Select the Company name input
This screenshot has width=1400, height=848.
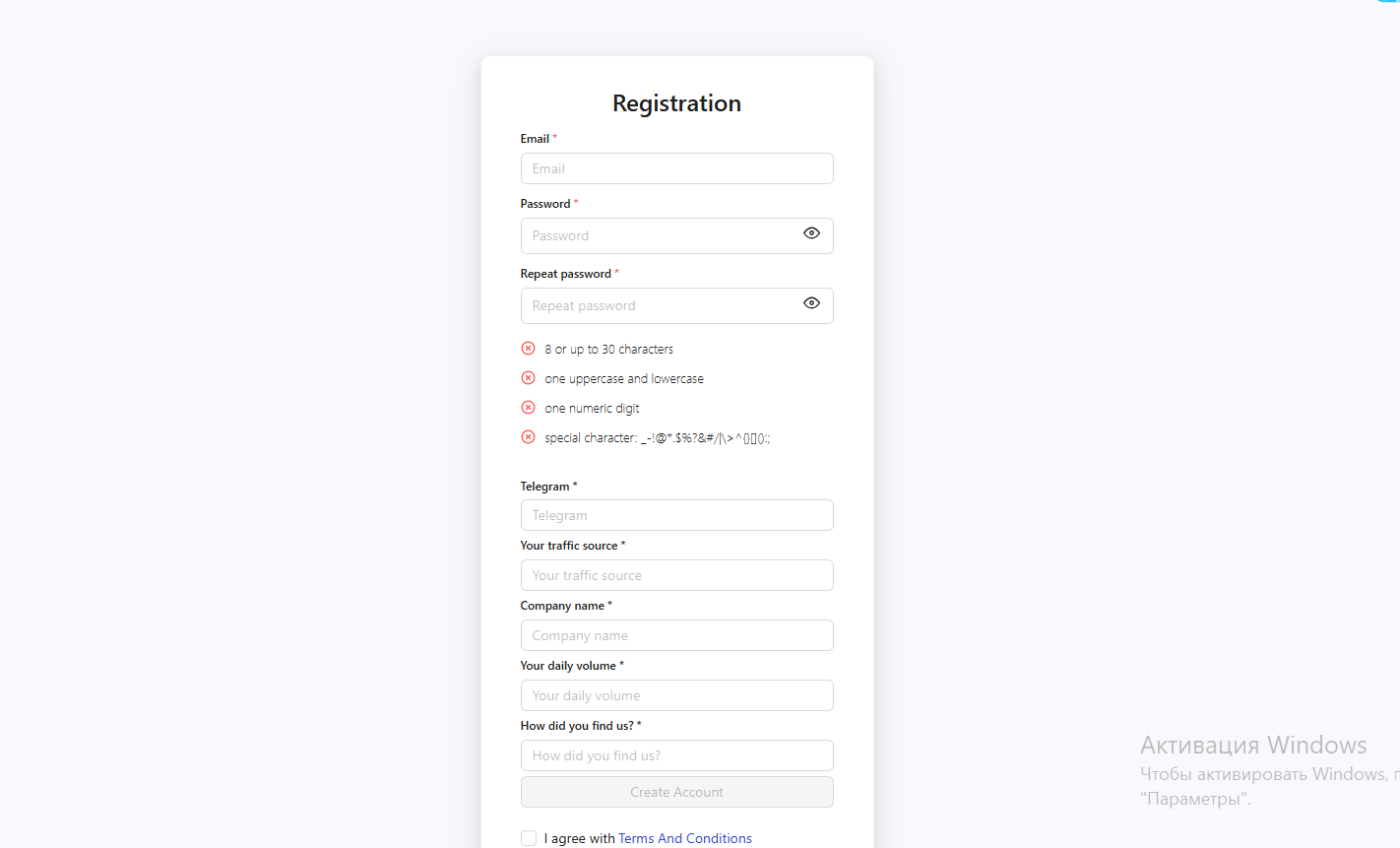pos(676,635)
